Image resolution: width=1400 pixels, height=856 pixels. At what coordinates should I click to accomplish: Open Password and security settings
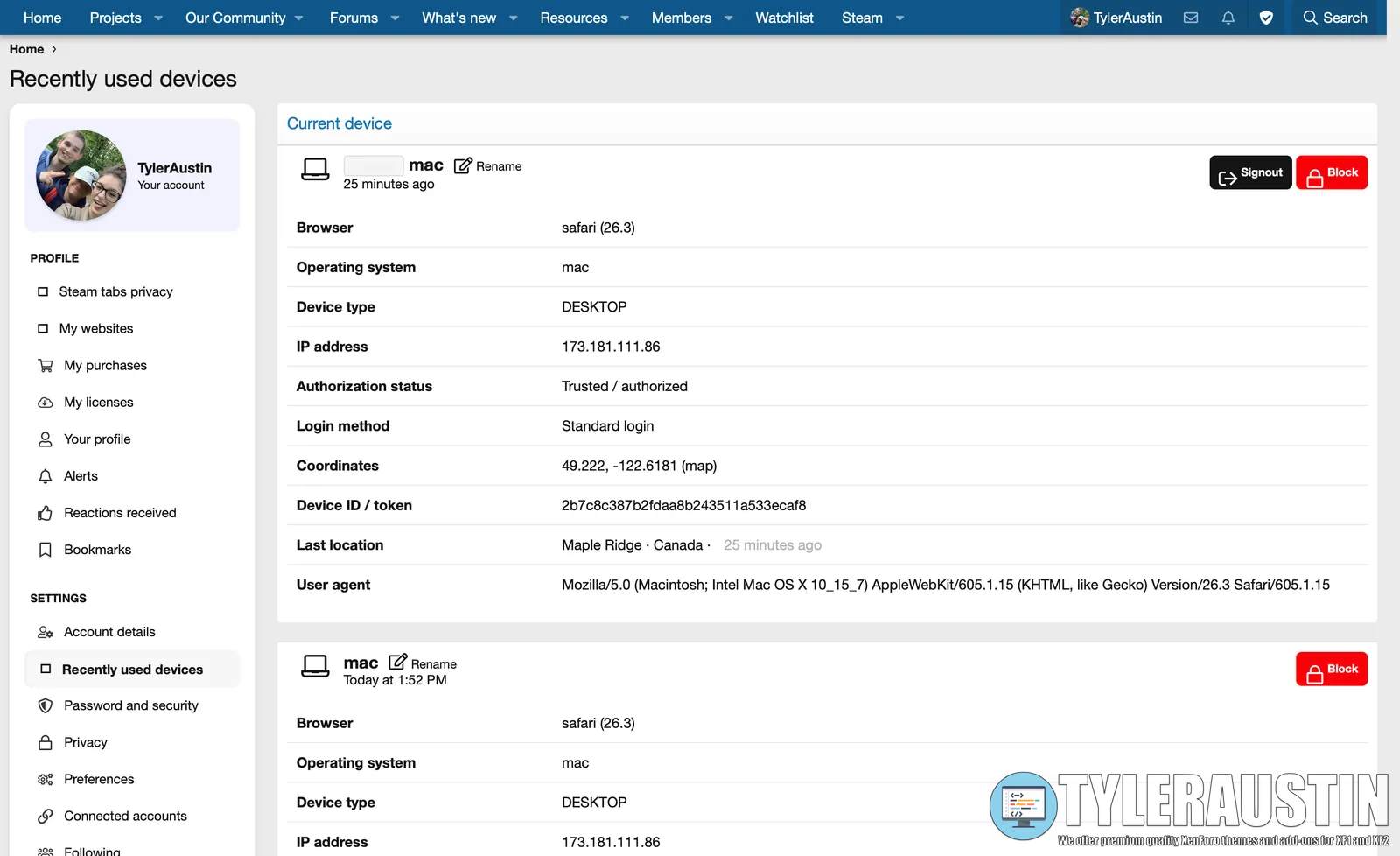click(130, 705)
